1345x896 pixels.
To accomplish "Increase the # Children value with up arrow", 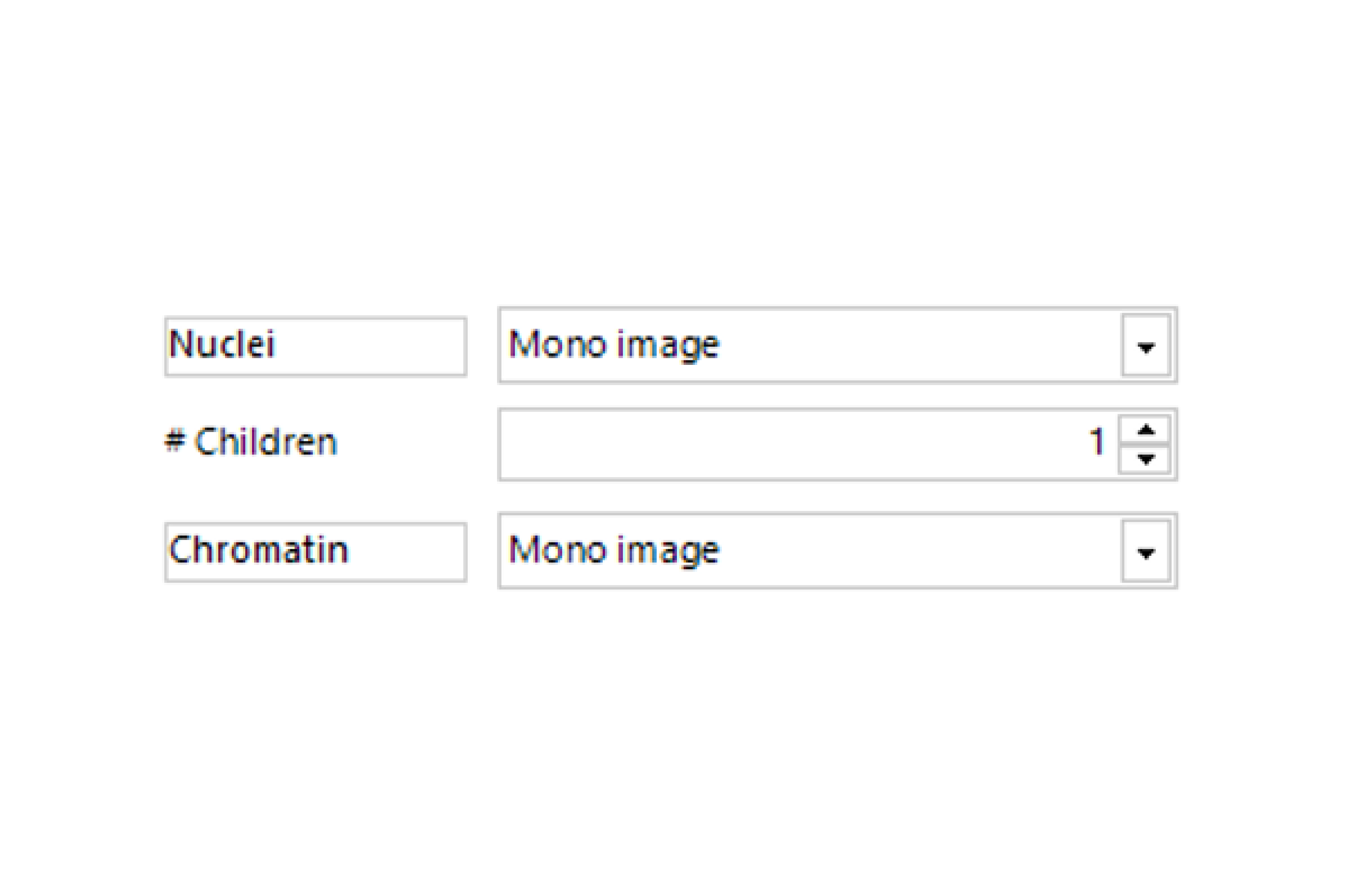I will point(1145,429).
